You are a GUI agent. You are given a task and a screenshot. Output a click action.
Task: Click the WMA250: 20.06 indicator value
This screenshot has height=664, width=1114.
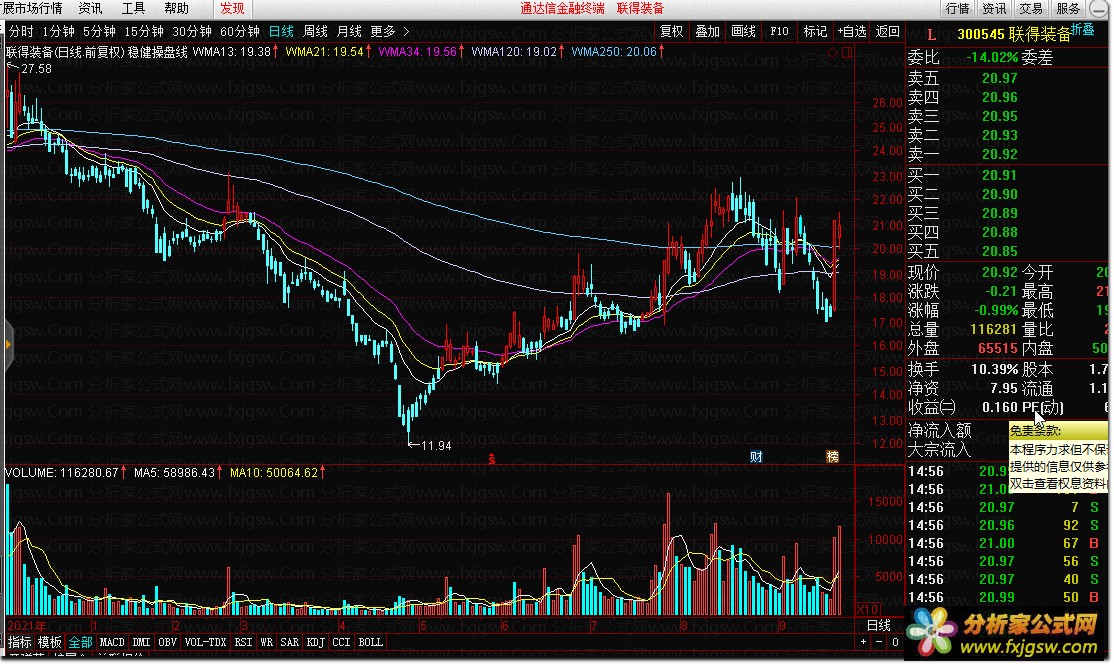pyautogui.click(x=614, y=52)
